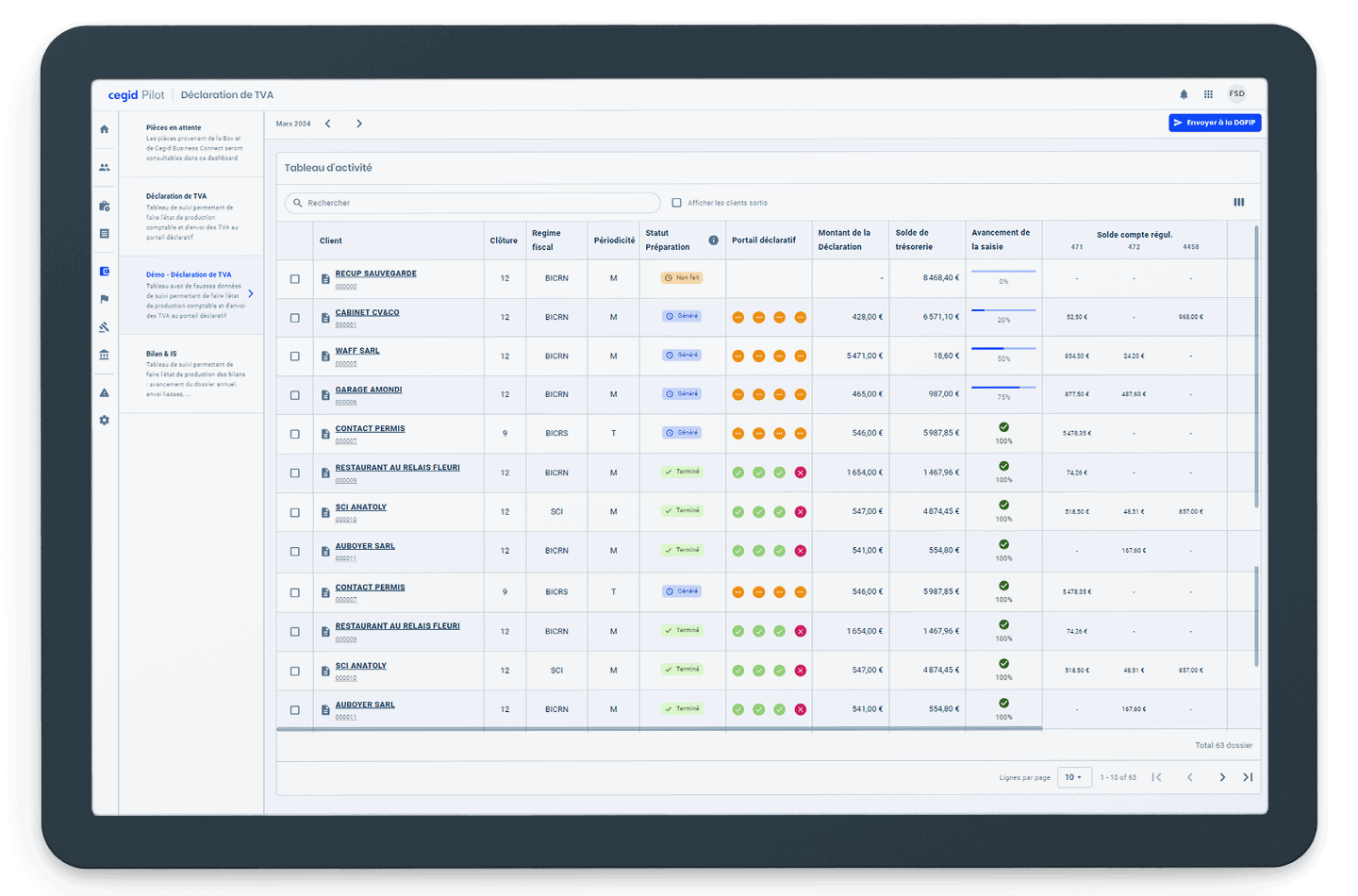Click Envoyer à la DGFIP button

click(x=1215, y=123)
